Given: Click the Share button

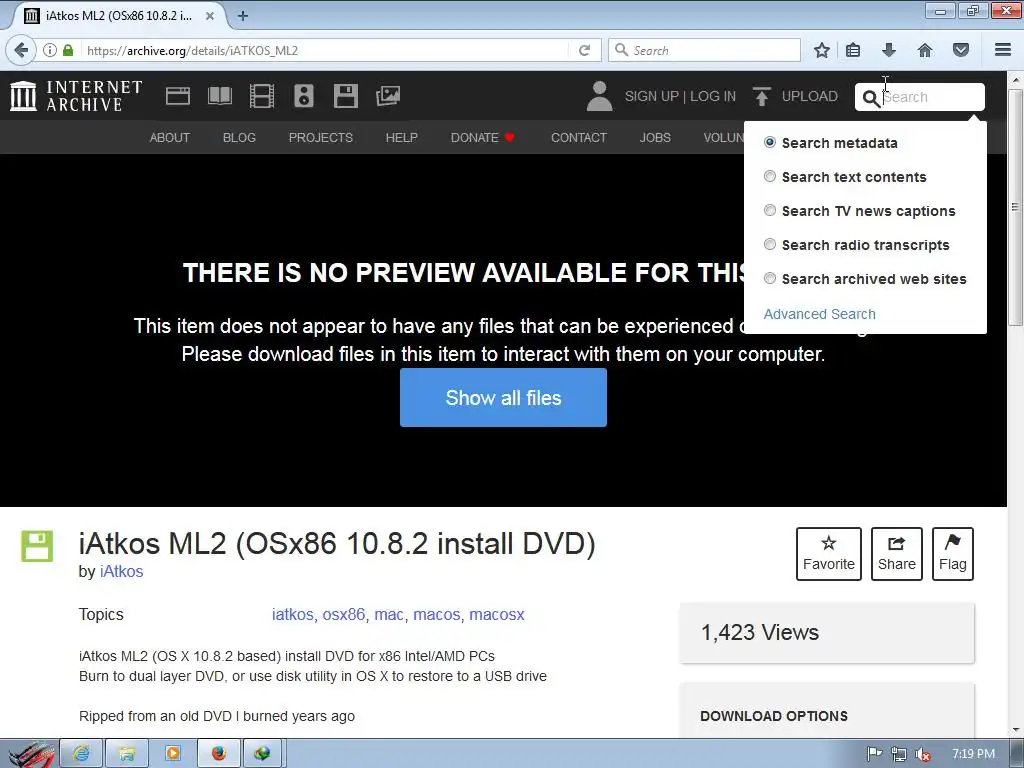Looking at the screenshot, I should [897, 554].
